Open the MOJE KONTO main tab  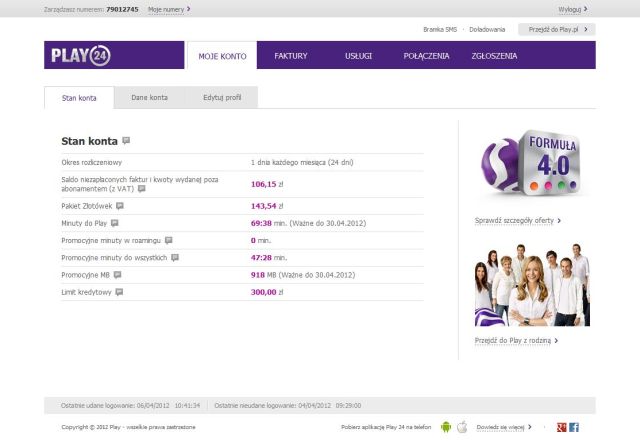[222, 56]
